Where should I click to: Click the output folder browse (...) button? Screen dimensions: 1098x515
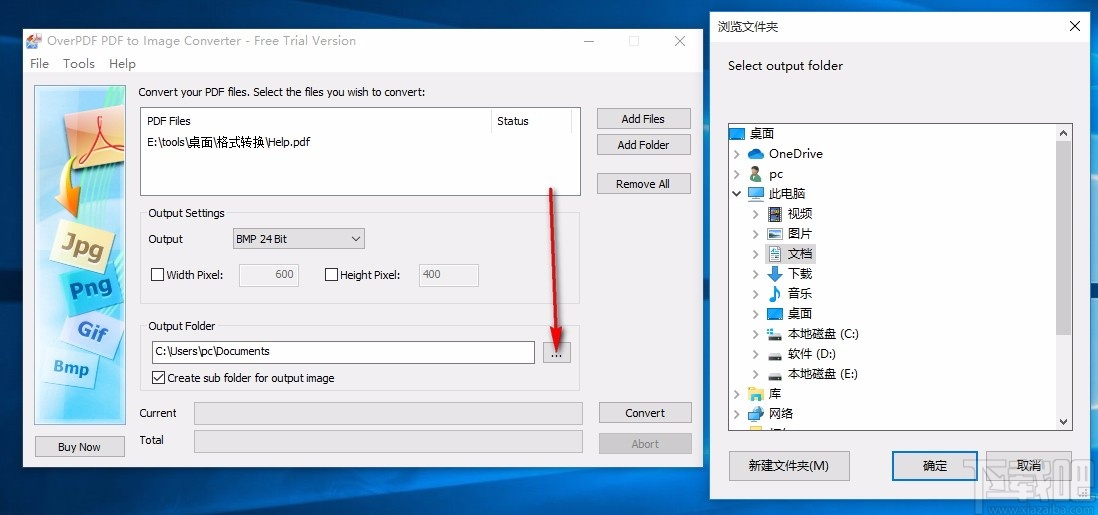(557, 352)
